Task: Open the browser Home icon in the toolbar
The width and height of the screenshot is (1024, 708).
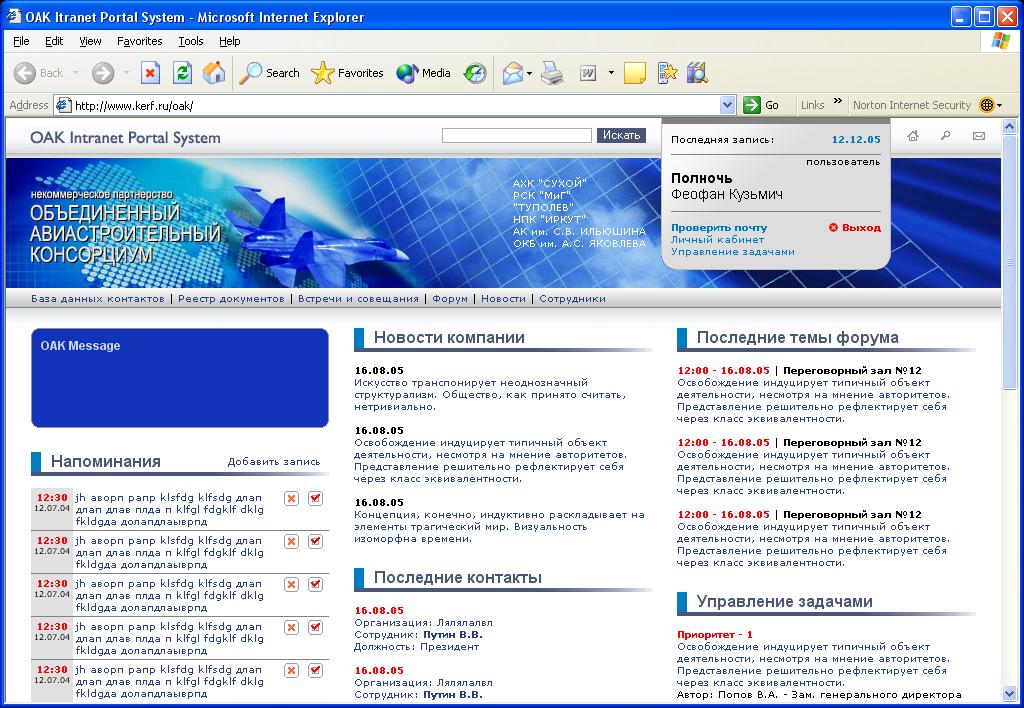Action: point(214,73)
